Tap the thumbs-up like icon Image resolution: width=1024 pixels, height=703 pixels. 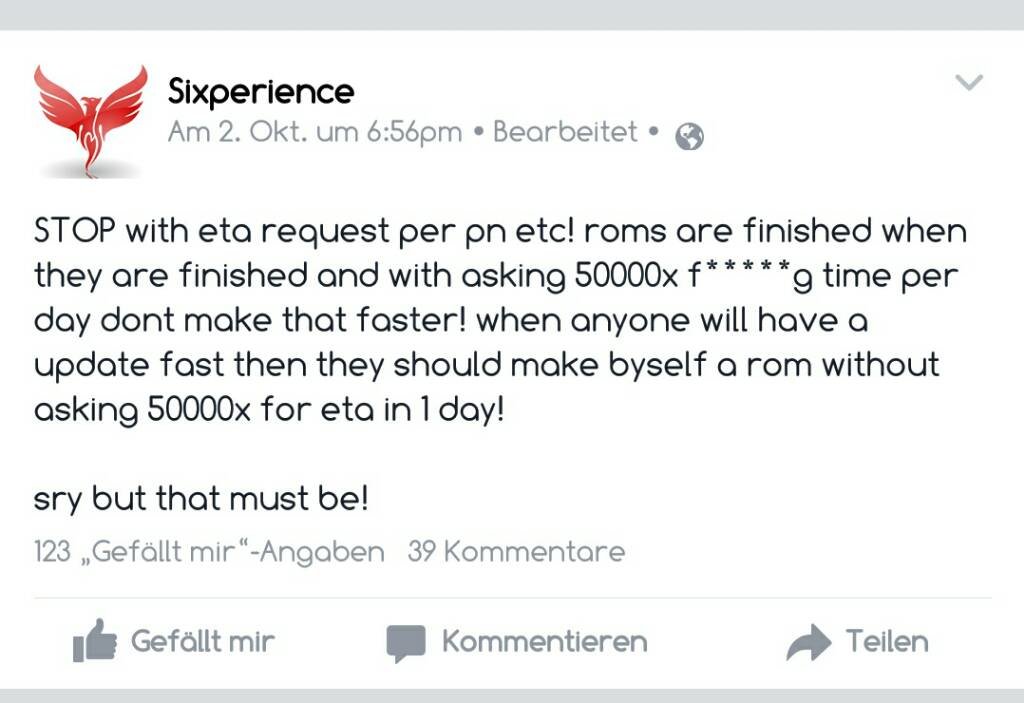tap(95, 640)
